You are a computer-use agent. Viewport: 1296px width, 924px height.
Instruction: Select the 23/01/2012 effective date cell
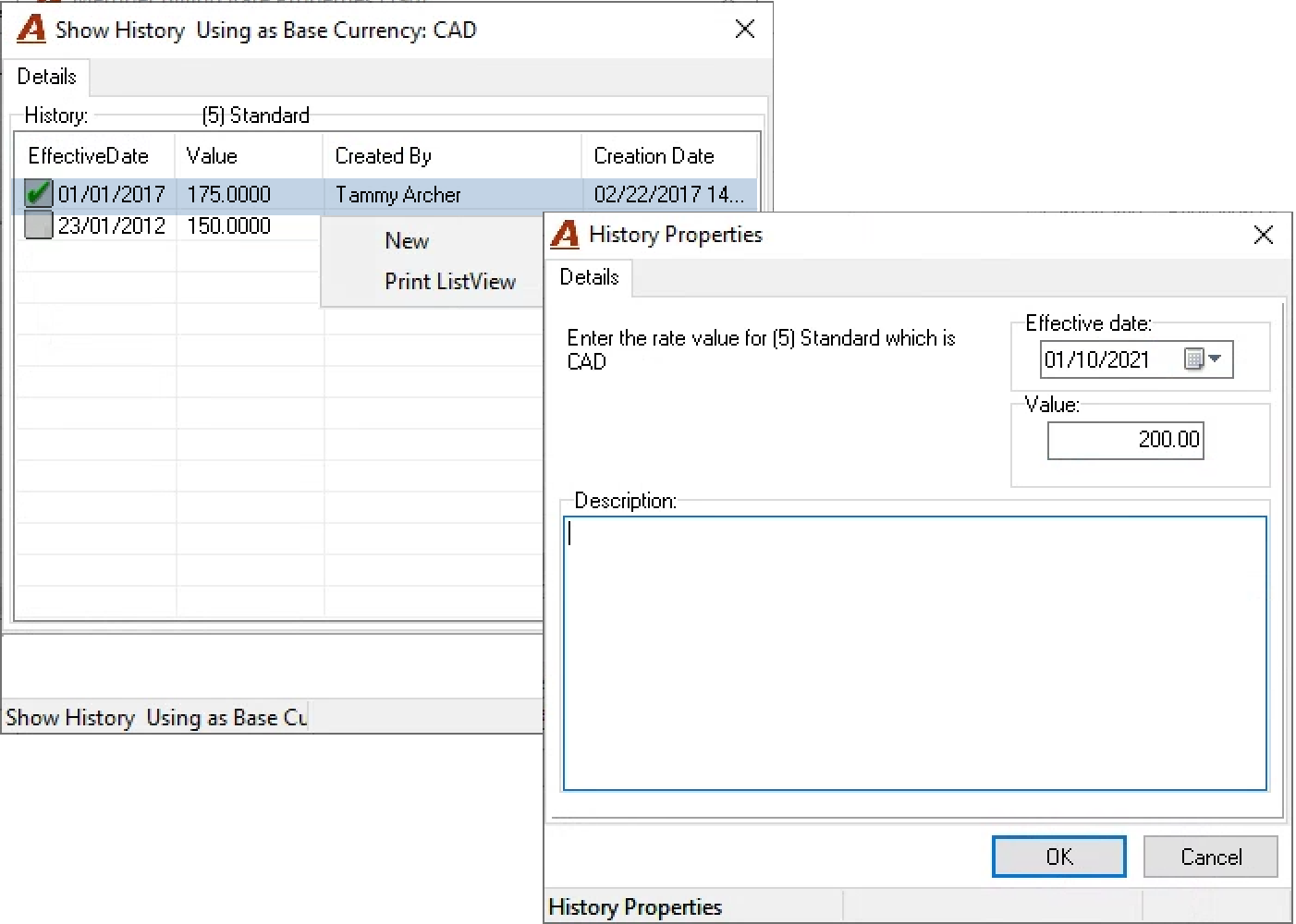(x=112, y=226)
